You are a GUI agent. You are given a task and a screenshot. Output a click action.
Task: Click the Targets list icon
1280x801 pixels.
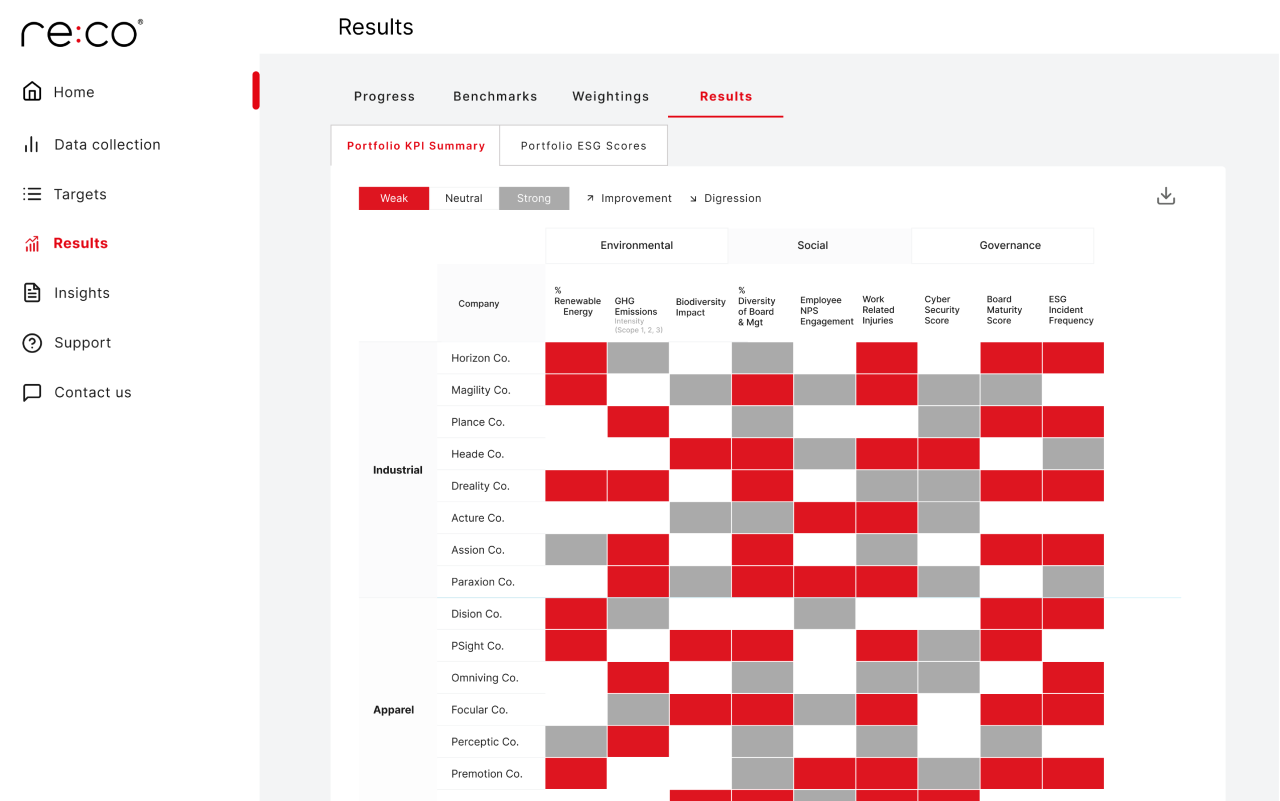coord(32,194)
